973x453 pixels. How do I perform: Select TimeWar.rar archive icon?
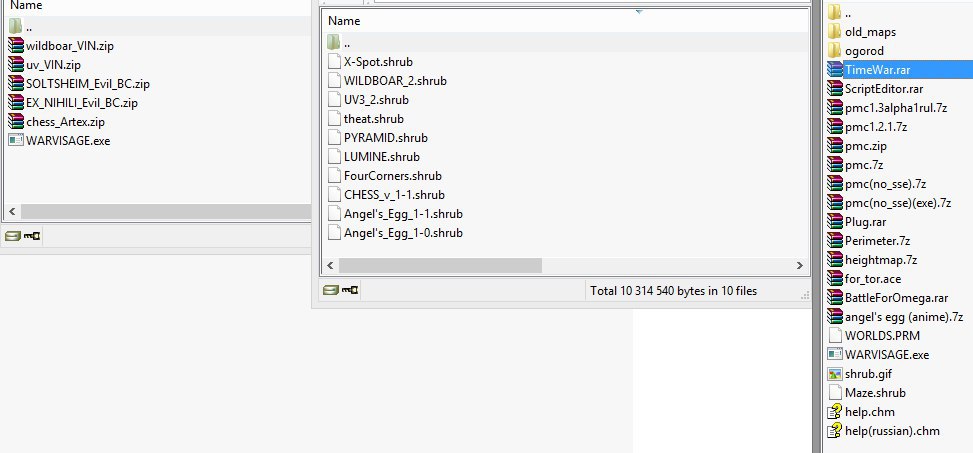pos(835,70)
